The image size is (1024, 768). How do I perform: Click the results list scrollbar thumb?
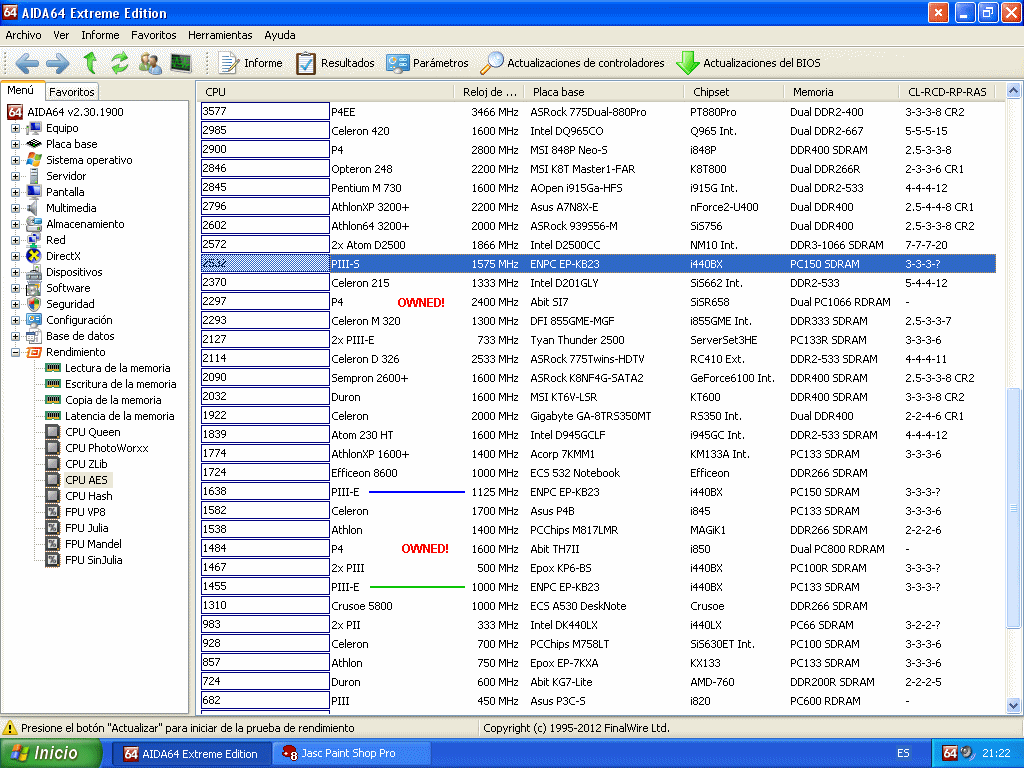click(1014, 508)
